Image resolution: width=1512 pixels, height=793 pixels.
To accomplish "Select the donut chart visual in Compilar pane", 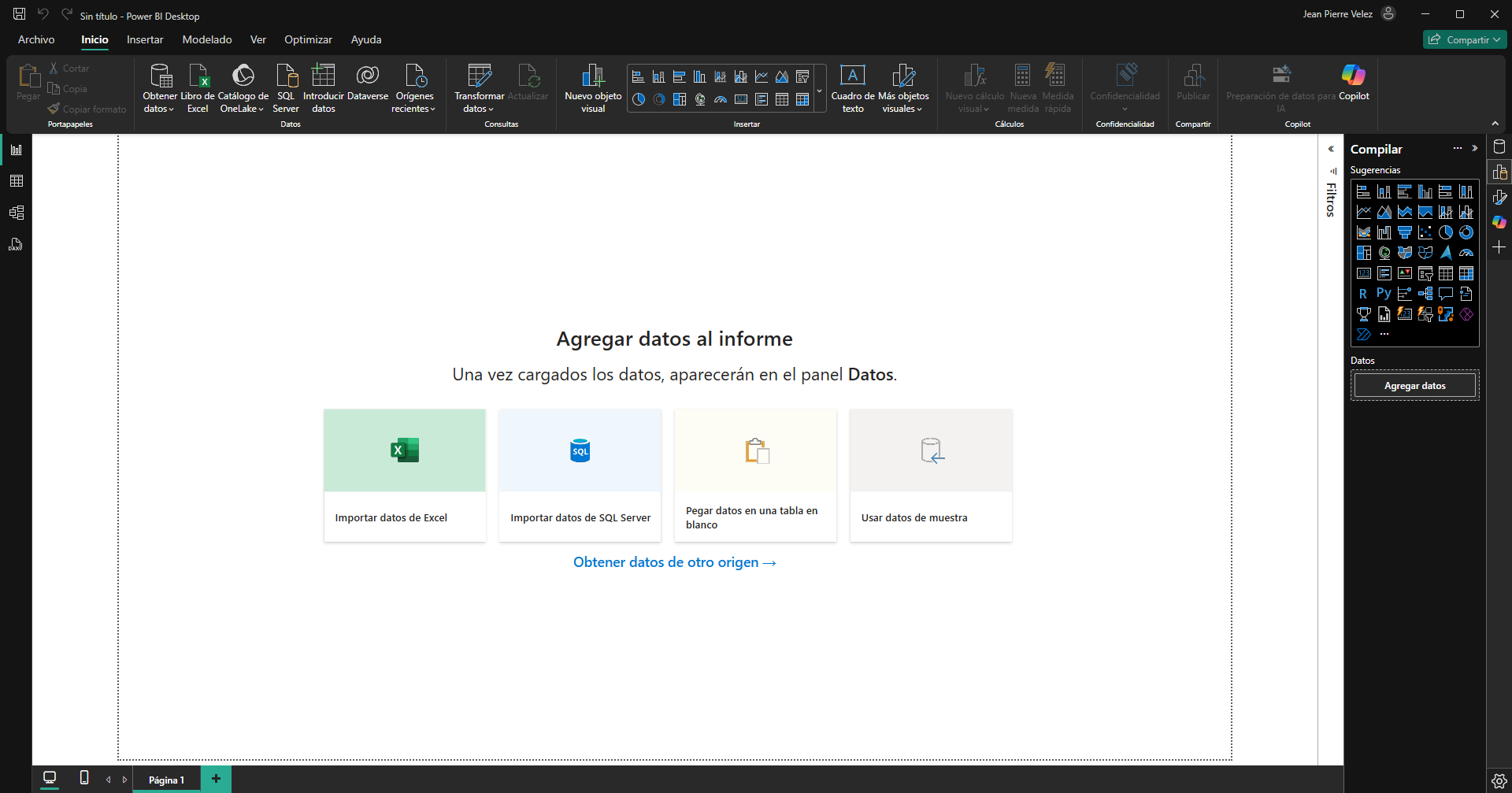I will [1466, 232].
